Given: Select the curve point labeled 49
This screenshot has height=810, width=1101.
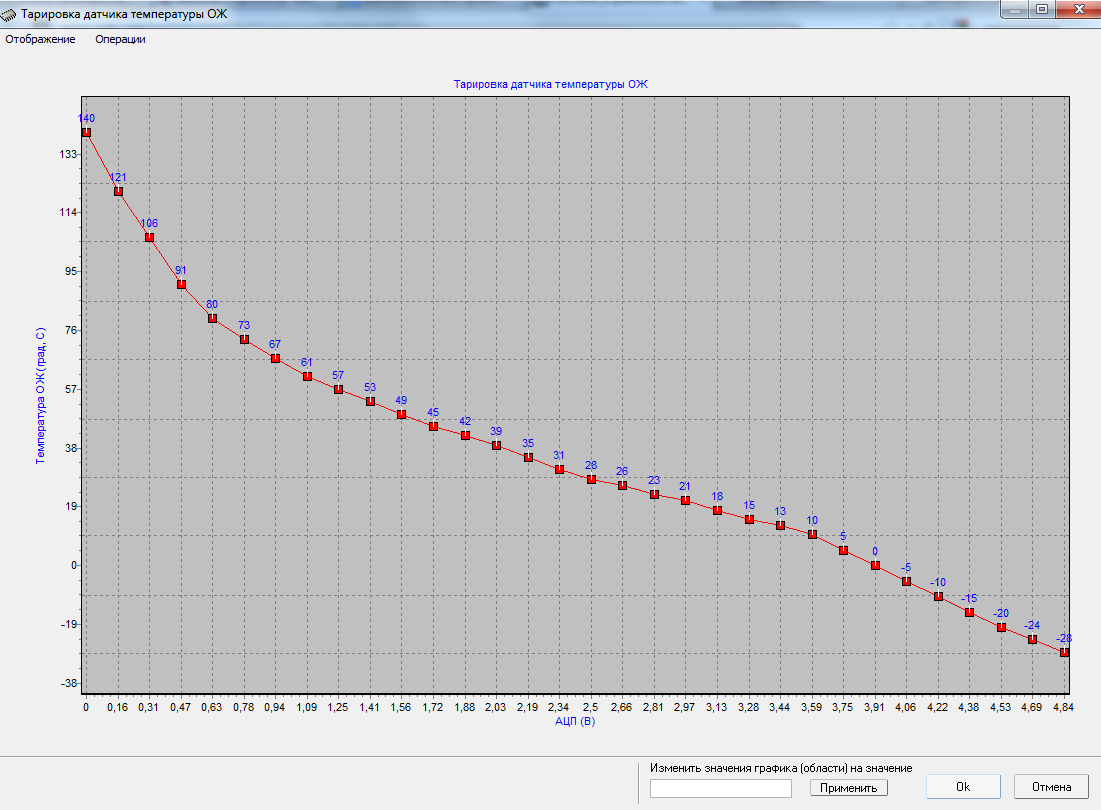Looking at the screenshot, I should [x=401, y=414].
